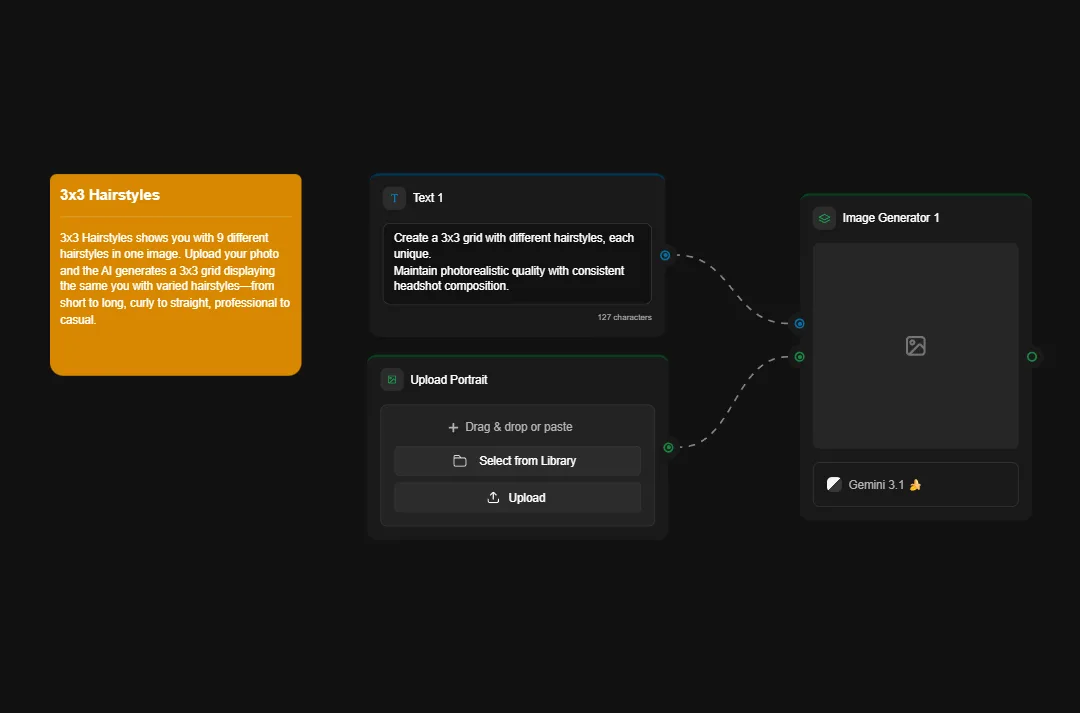Click the Drag & drop or paste area
Screen dimensions: 1080x713
point(517,426)
